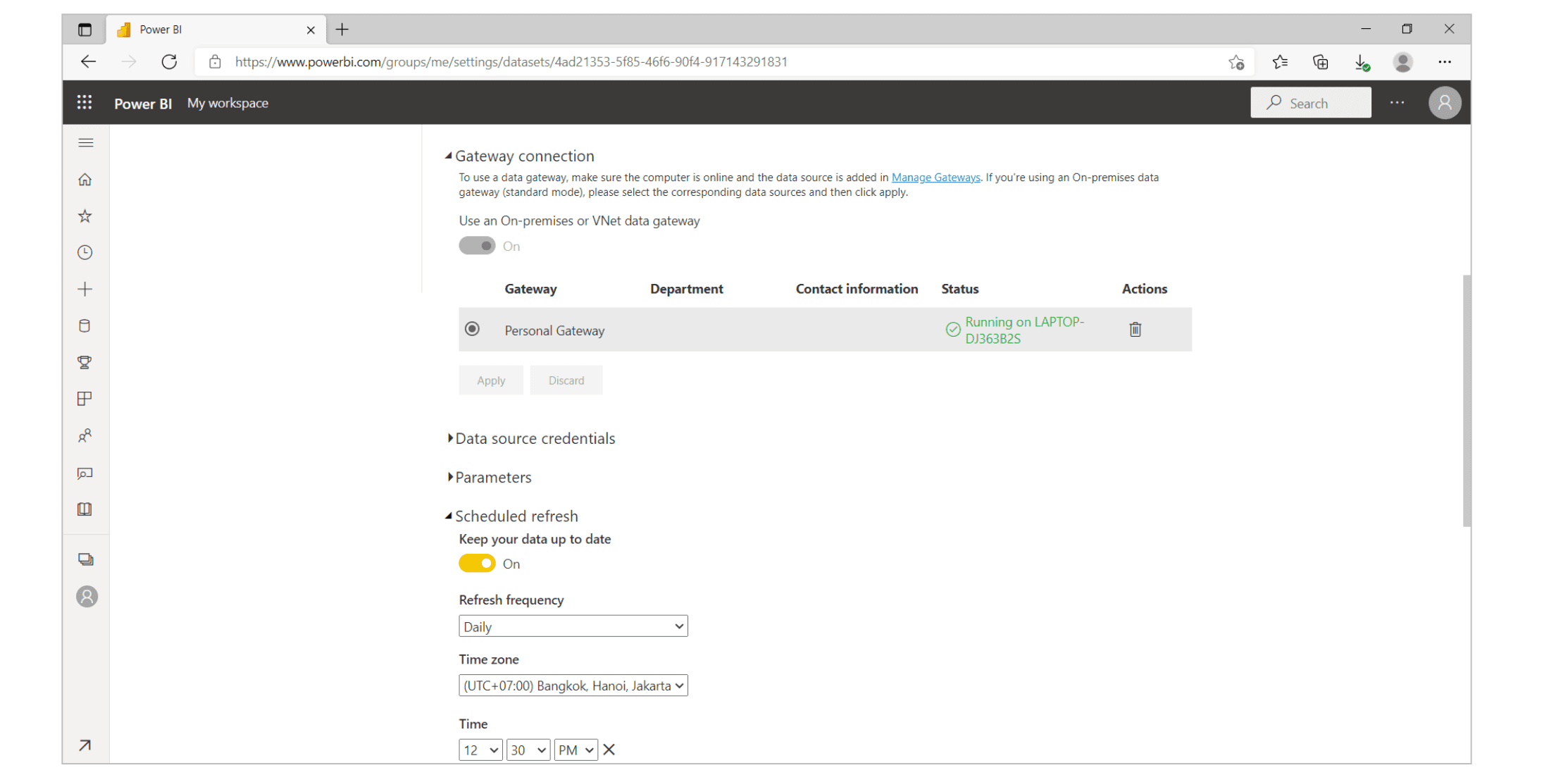Select the Personal Gateway radio button
Image resolution: width=1568 pixels, height=775 pixels.
click(473, 328)
